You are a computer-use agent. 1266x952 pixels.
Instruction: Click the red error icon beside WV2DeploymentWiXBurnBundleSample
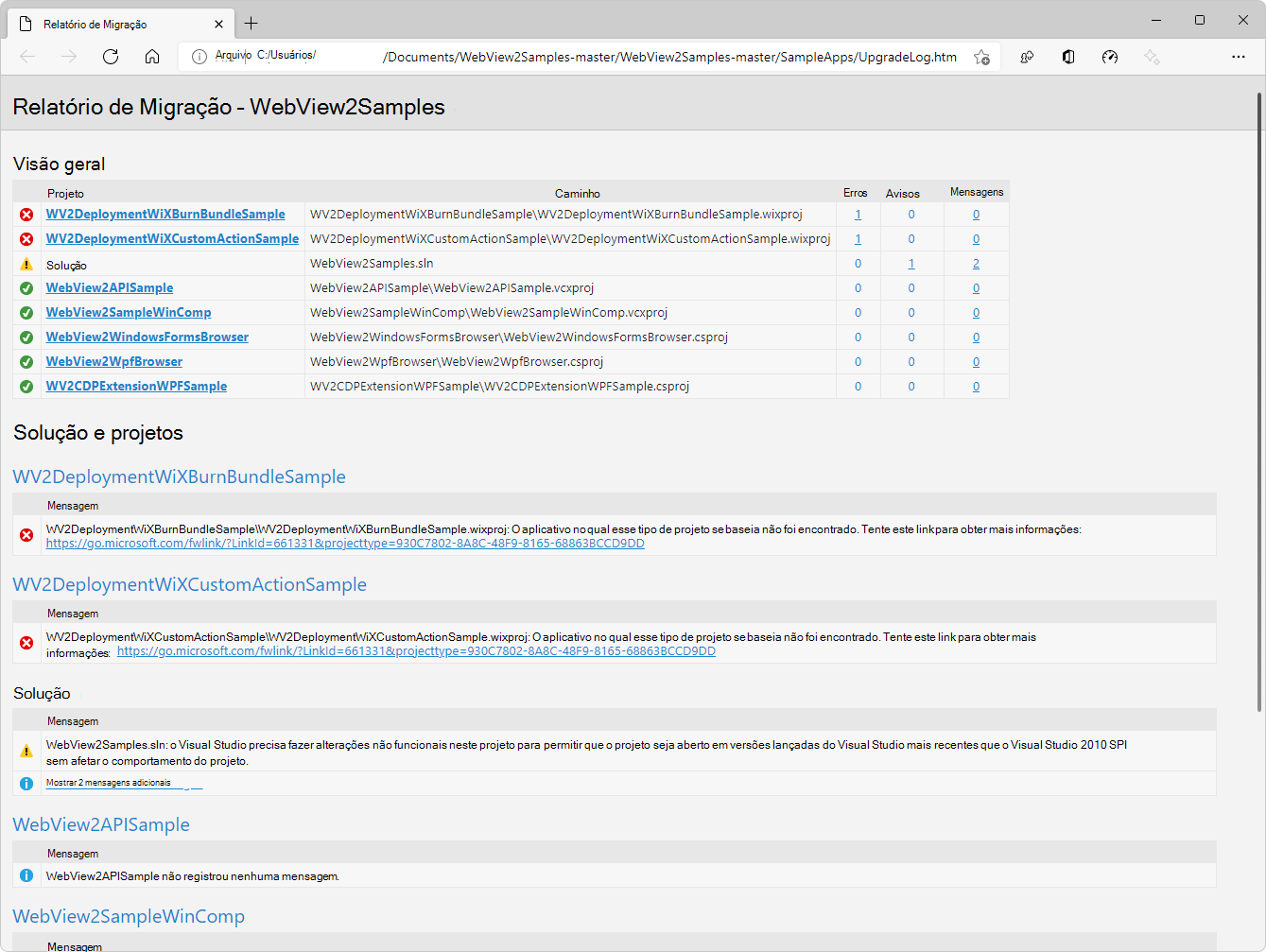[26, 214]
